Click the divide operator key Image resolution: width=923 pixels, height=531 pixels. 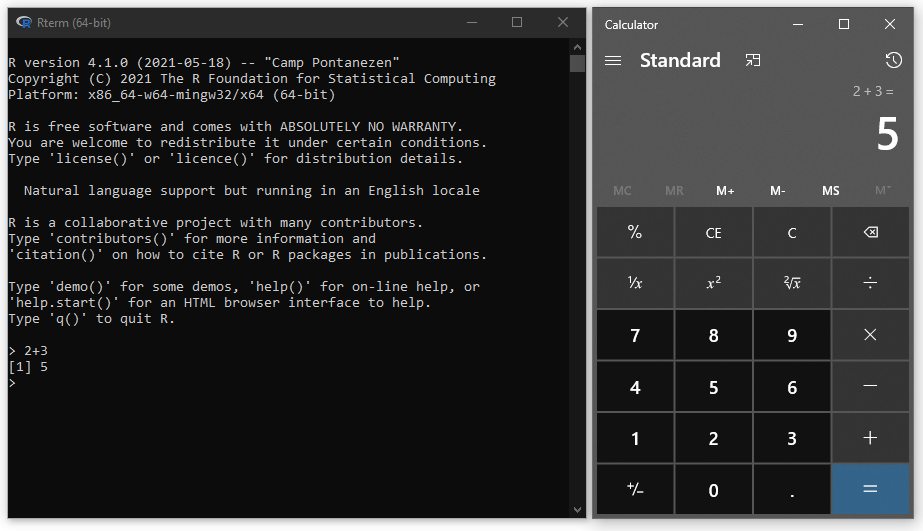tap(870, 284)
